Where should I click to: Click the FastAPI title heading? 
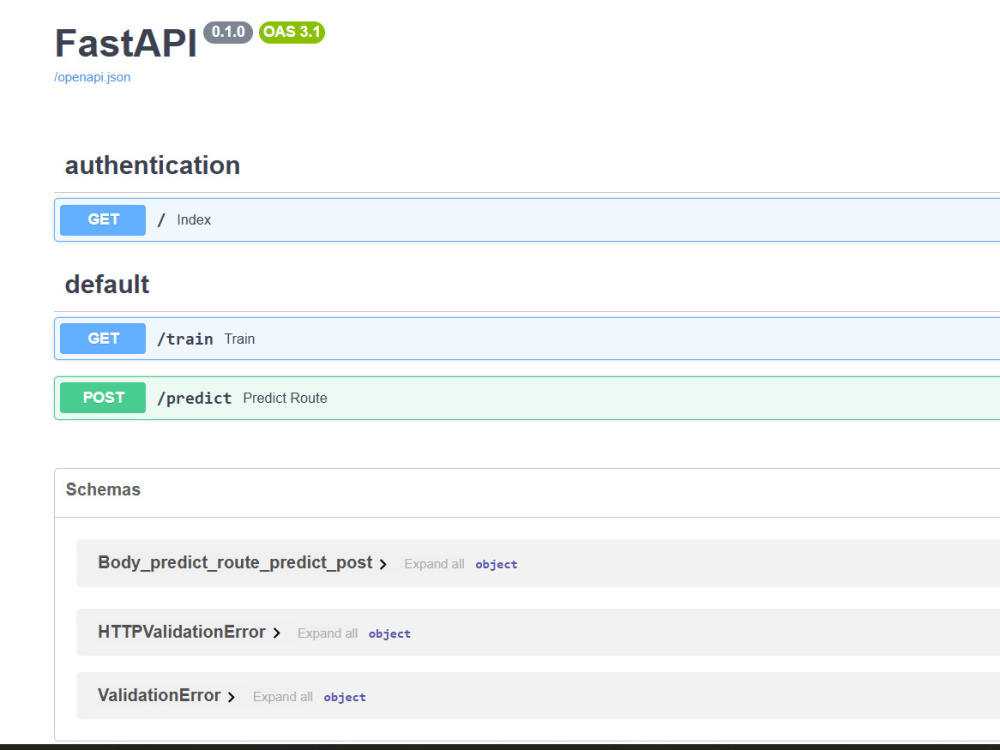(x=126, y=43)
